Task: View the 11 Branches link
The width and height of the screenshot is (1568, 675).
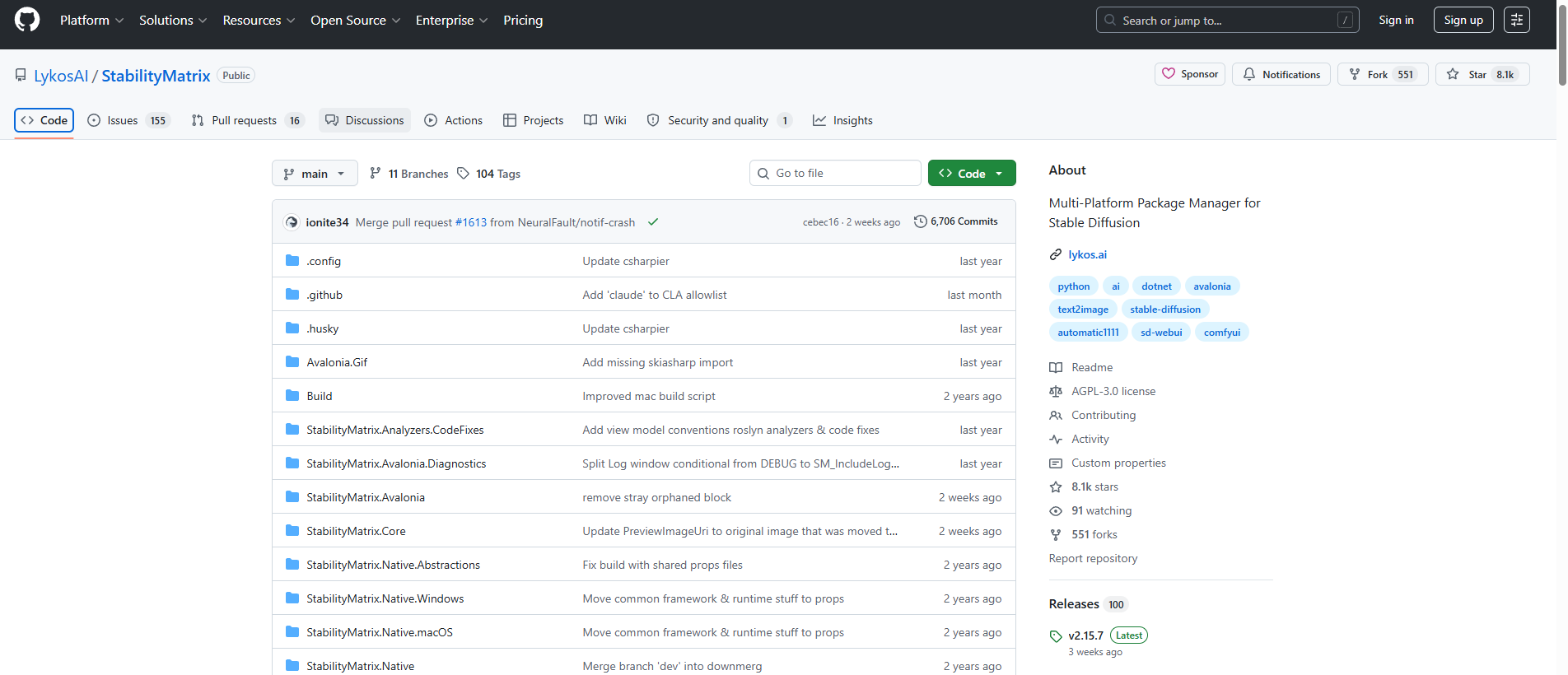Action: click(409, 174)
